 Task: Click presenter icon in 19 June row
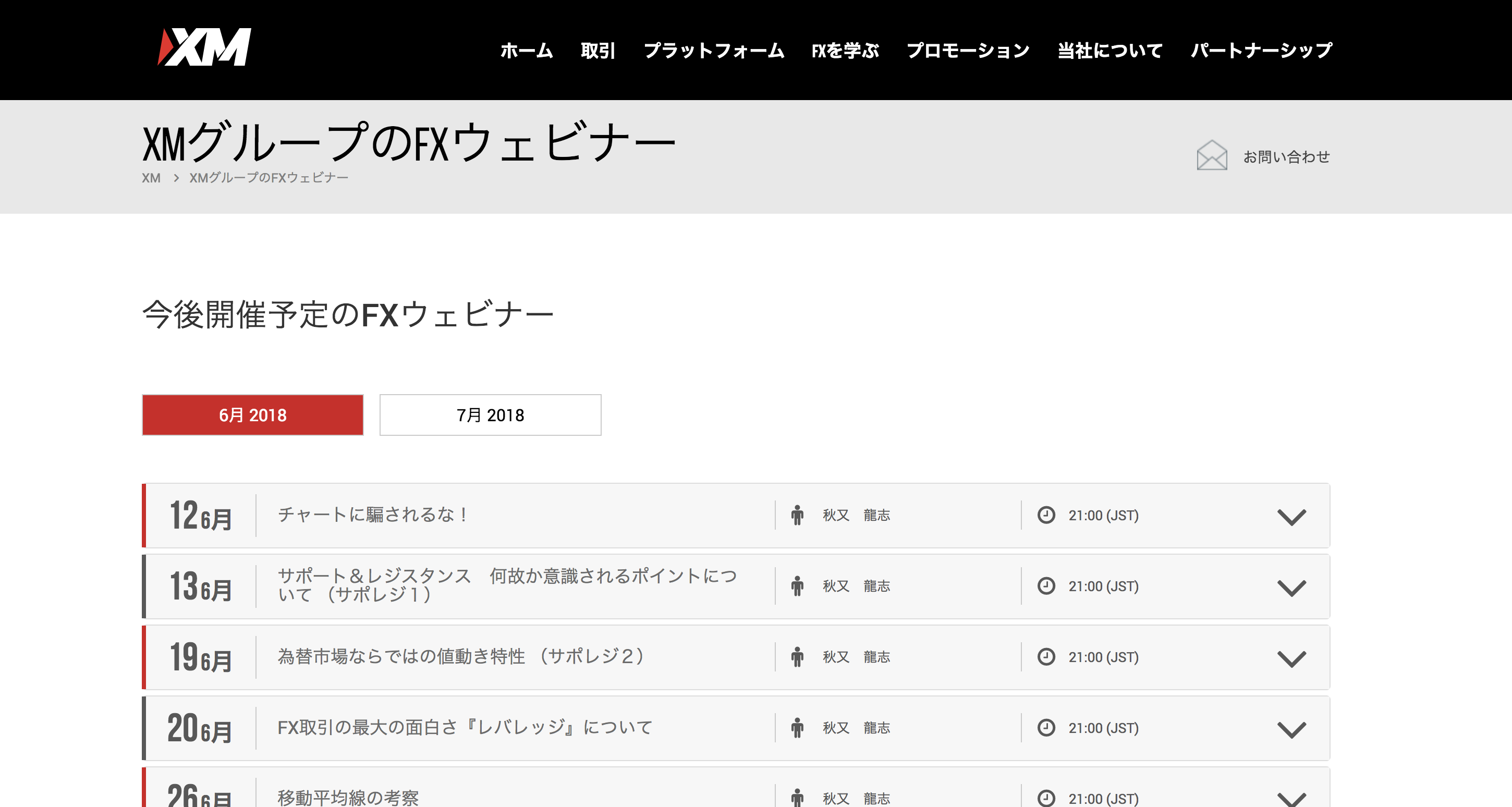click(797, 657)
